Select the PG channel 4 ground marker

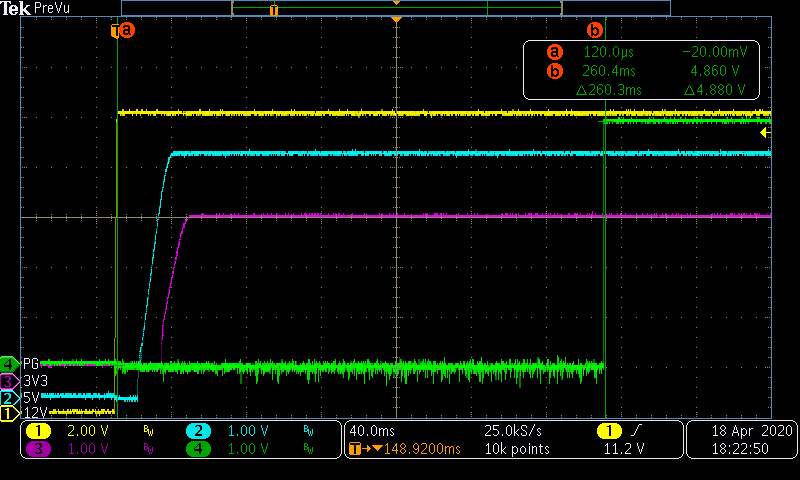[10, 363]
